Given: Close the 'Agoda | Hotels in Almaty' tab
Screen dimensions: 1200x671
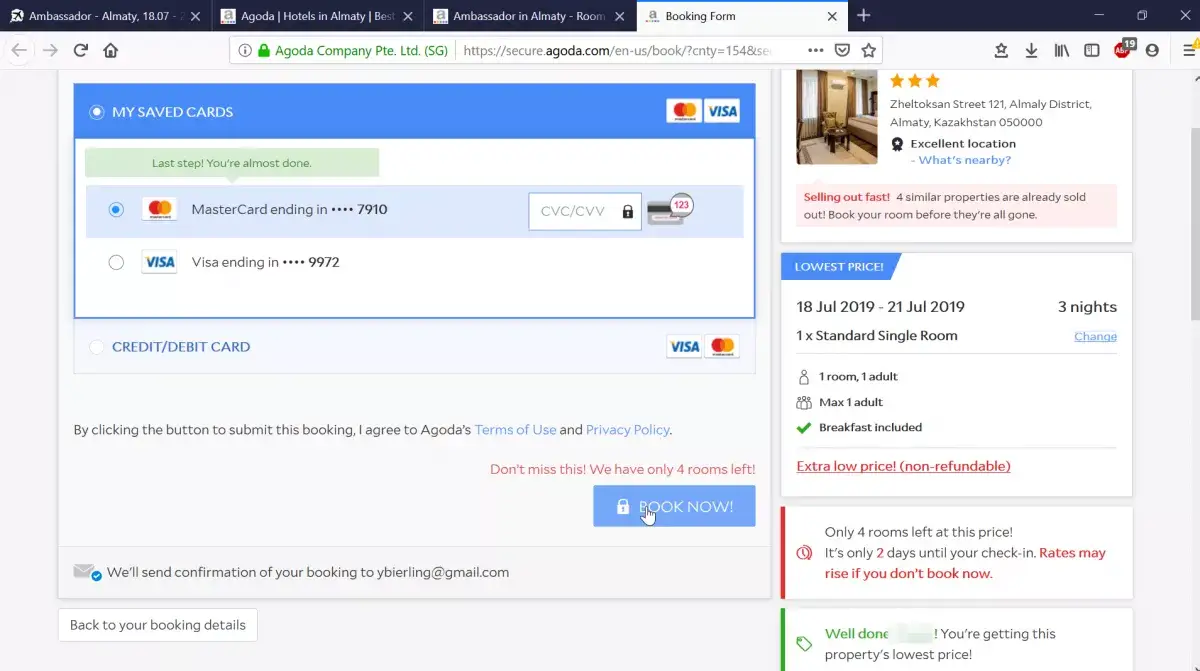Looking at the screenshot, I should (407, 16).
